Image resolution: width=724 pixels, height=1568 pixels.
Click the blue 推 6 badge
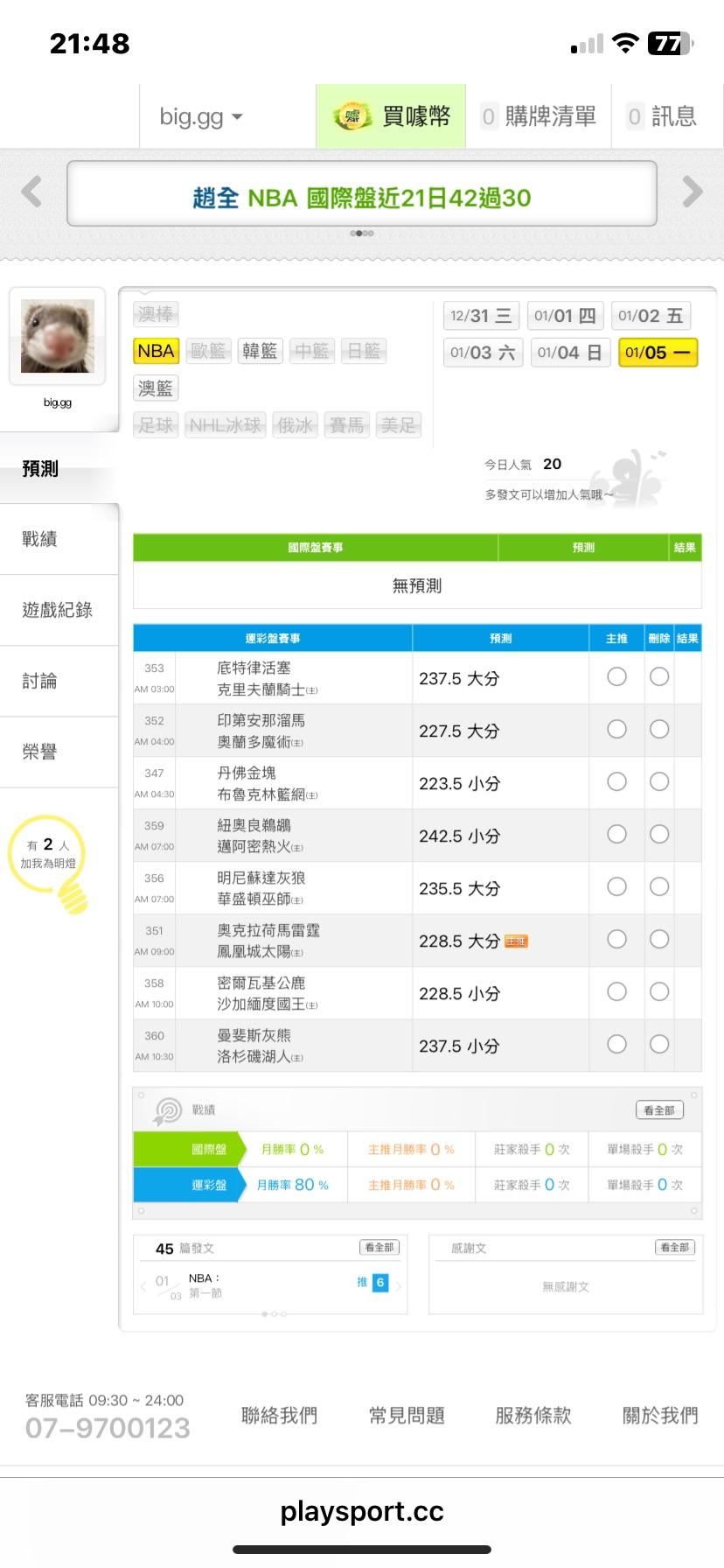(379, 1282)
